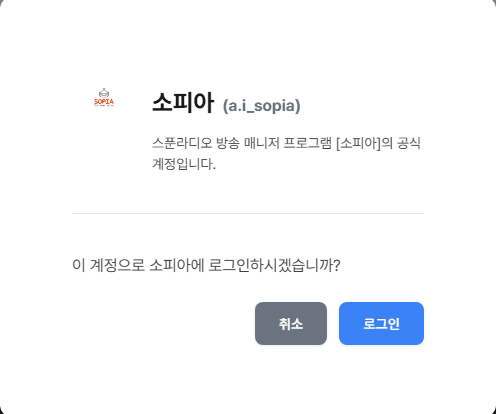Click the SOPIA profile logo image
Viewport: 496px width, 414px height.
104,97
